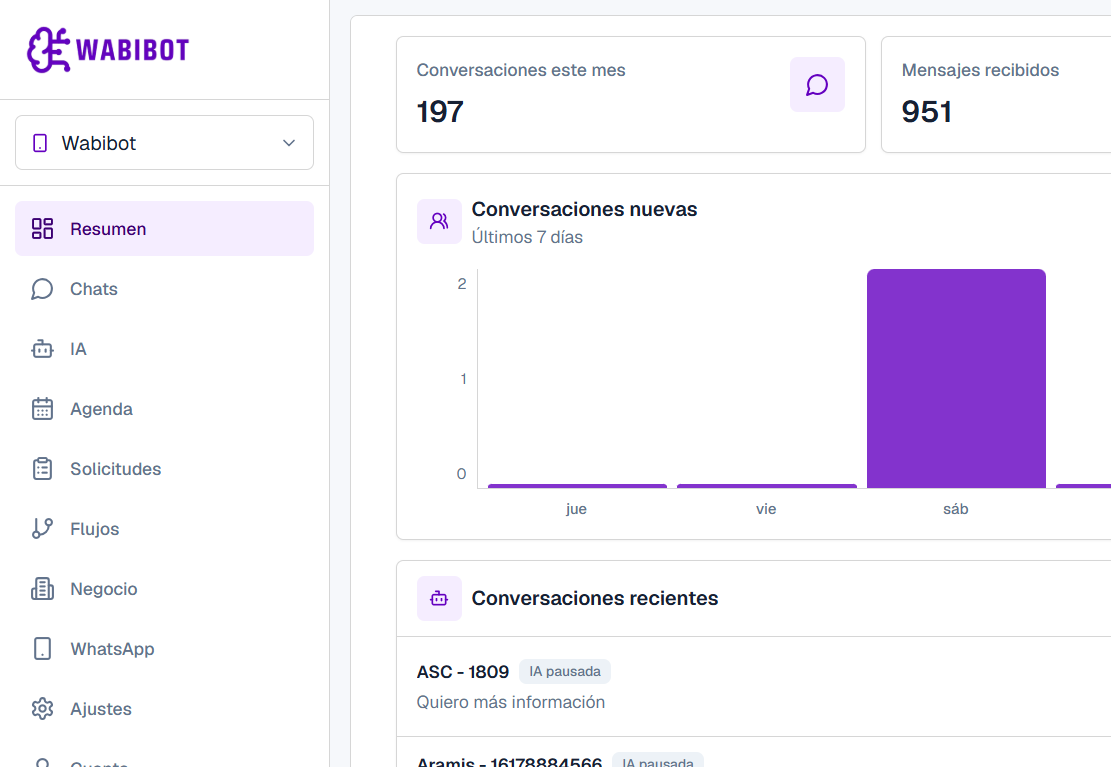Open the WhatsApp settings item

[x=164, y=649]
